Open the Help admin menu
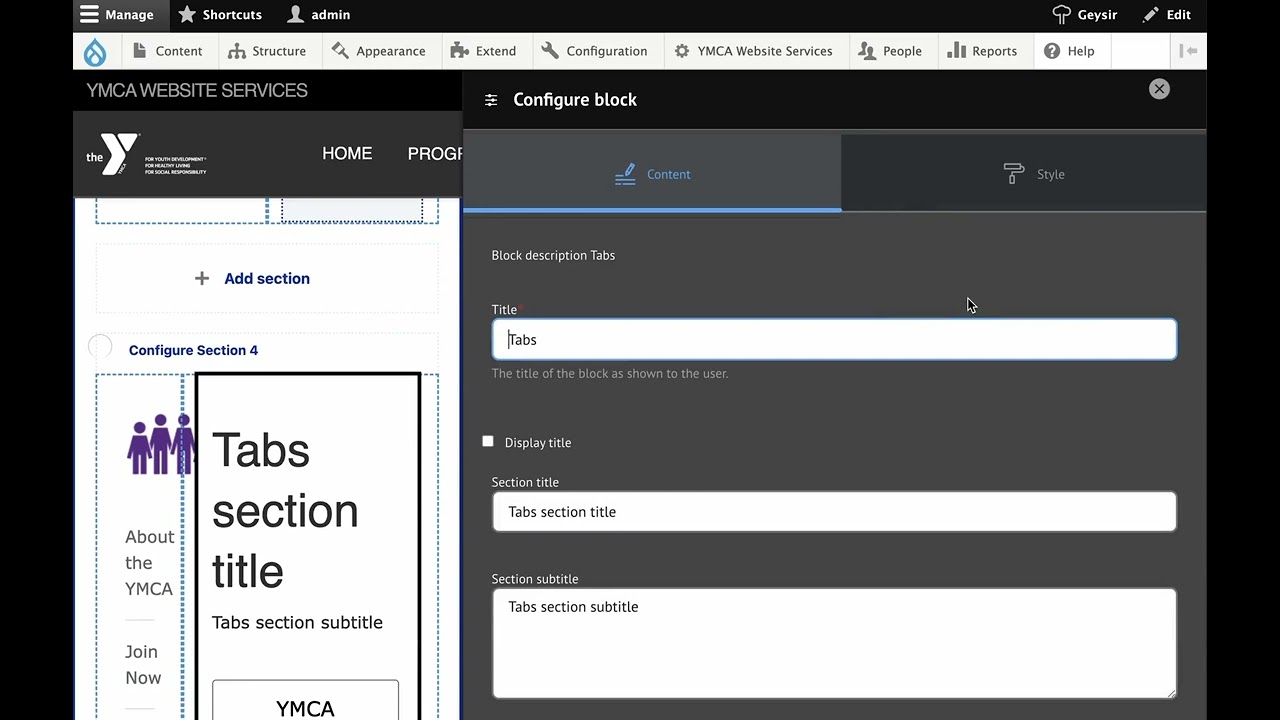This screenshot has width=1280, height=720. (x=1069, y=51)
